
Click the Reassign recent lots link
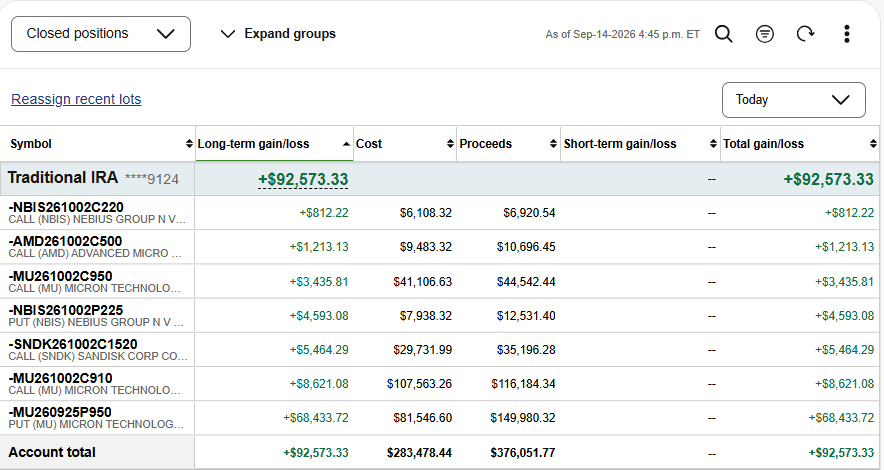click(76, 99)
